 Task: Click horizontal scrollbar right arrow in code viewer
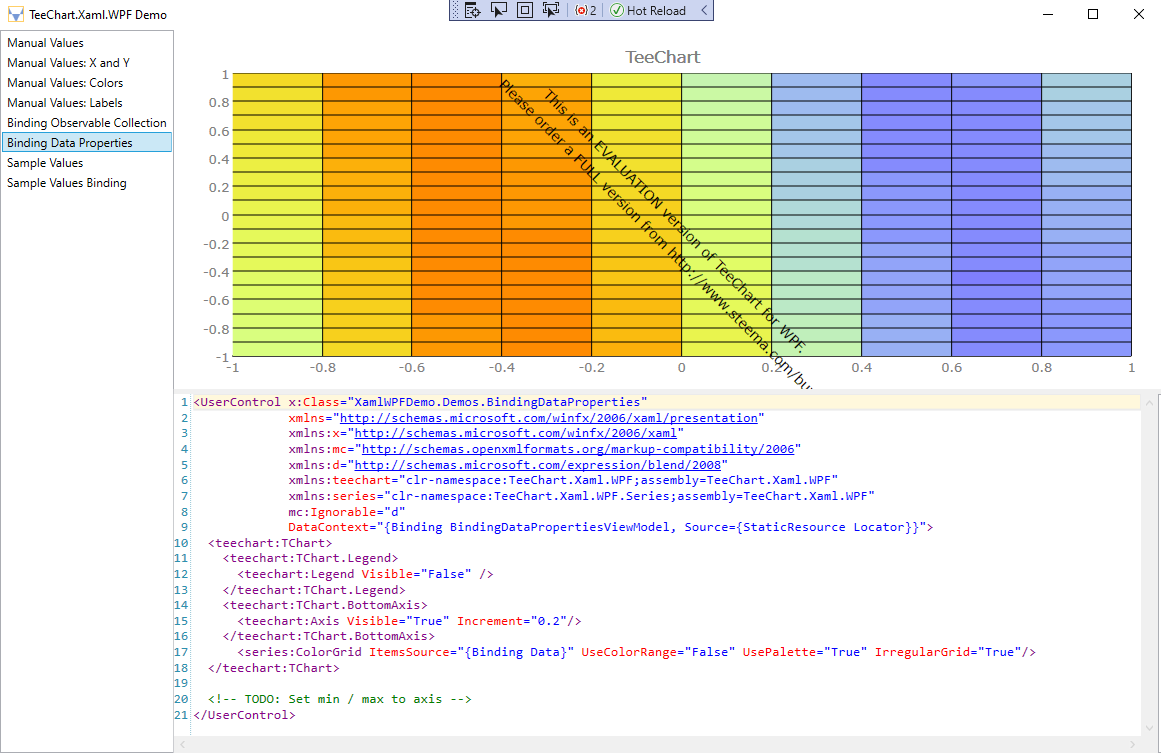tap(1133, 744)
